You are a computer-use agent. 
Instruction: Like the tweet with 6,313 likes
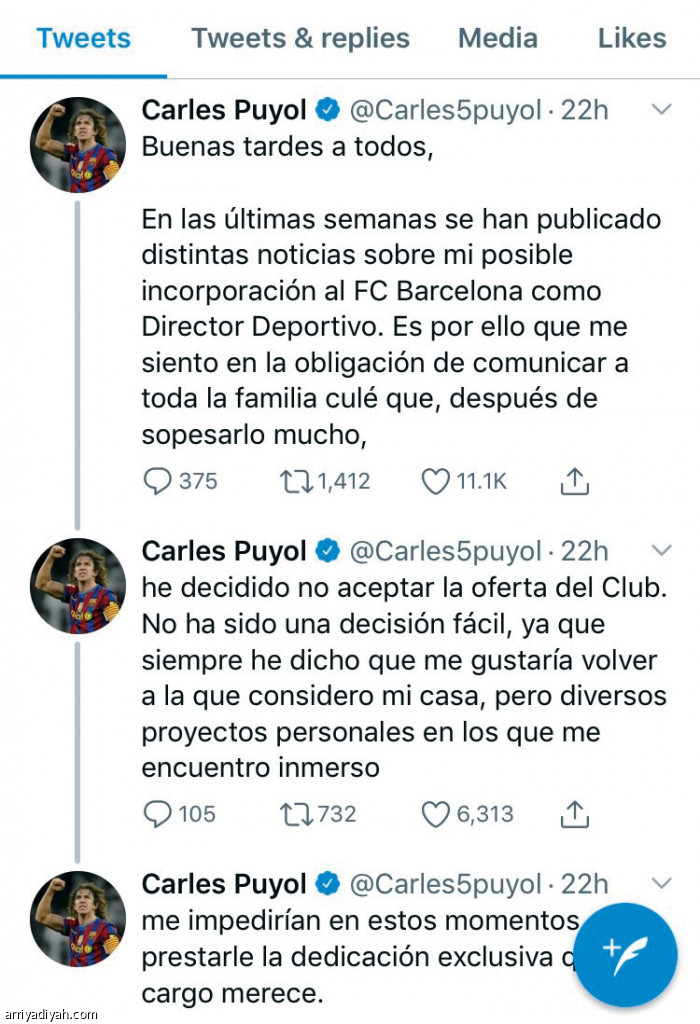coord(435,815)
